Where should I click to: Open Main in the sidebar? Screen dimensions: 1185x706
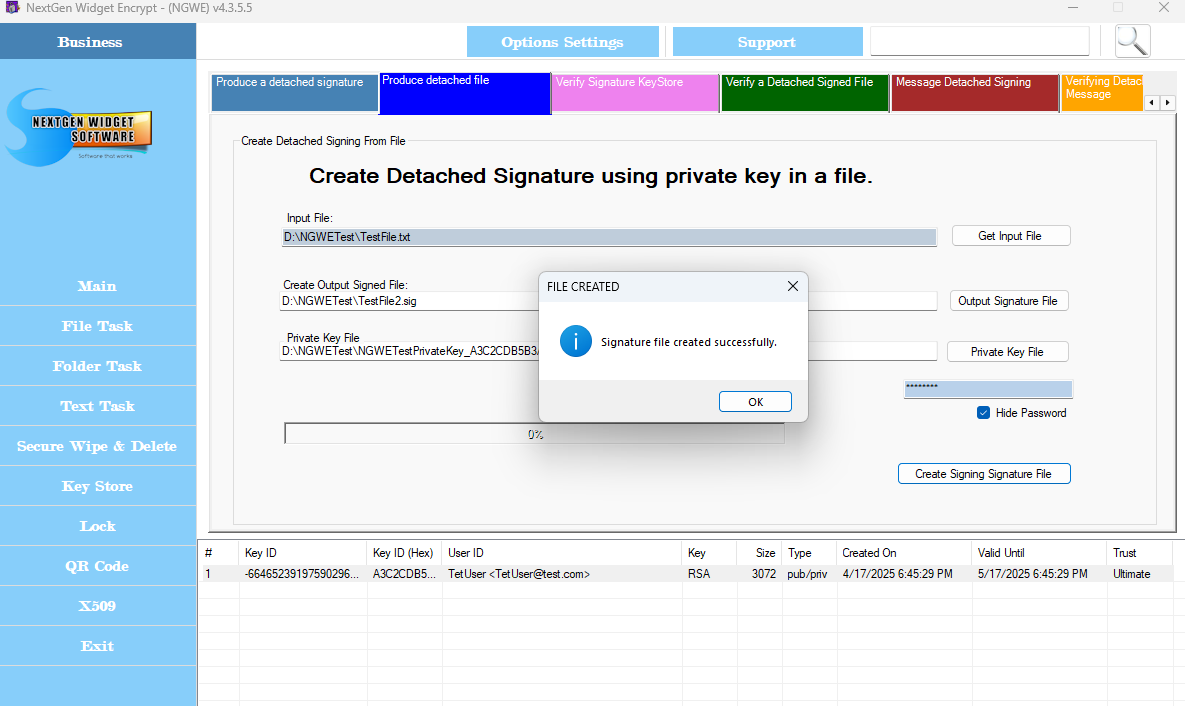97,286
